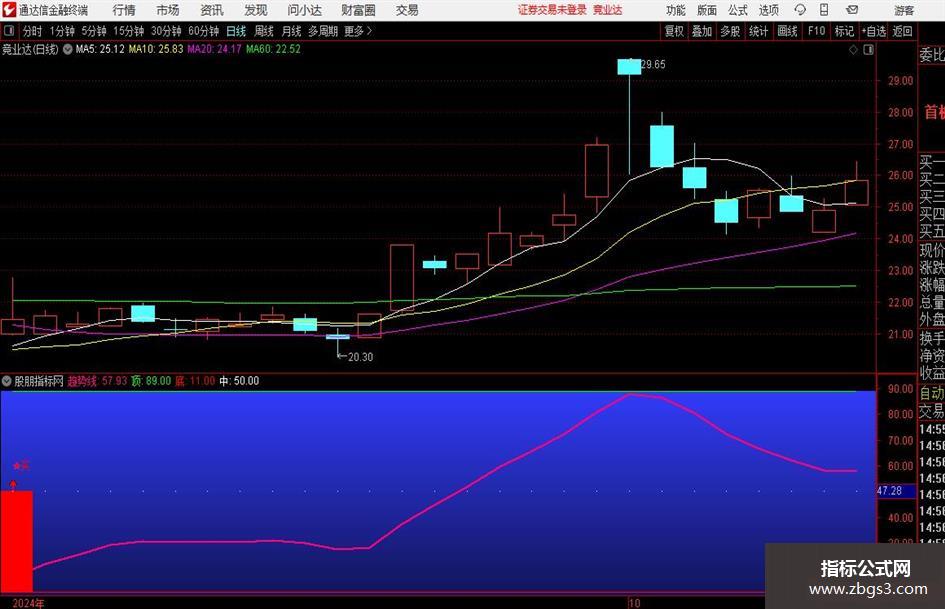Viewport: 945px width, 609px height.
Task: Switch to 30分钟 period tab
Action: pos(166,31)
